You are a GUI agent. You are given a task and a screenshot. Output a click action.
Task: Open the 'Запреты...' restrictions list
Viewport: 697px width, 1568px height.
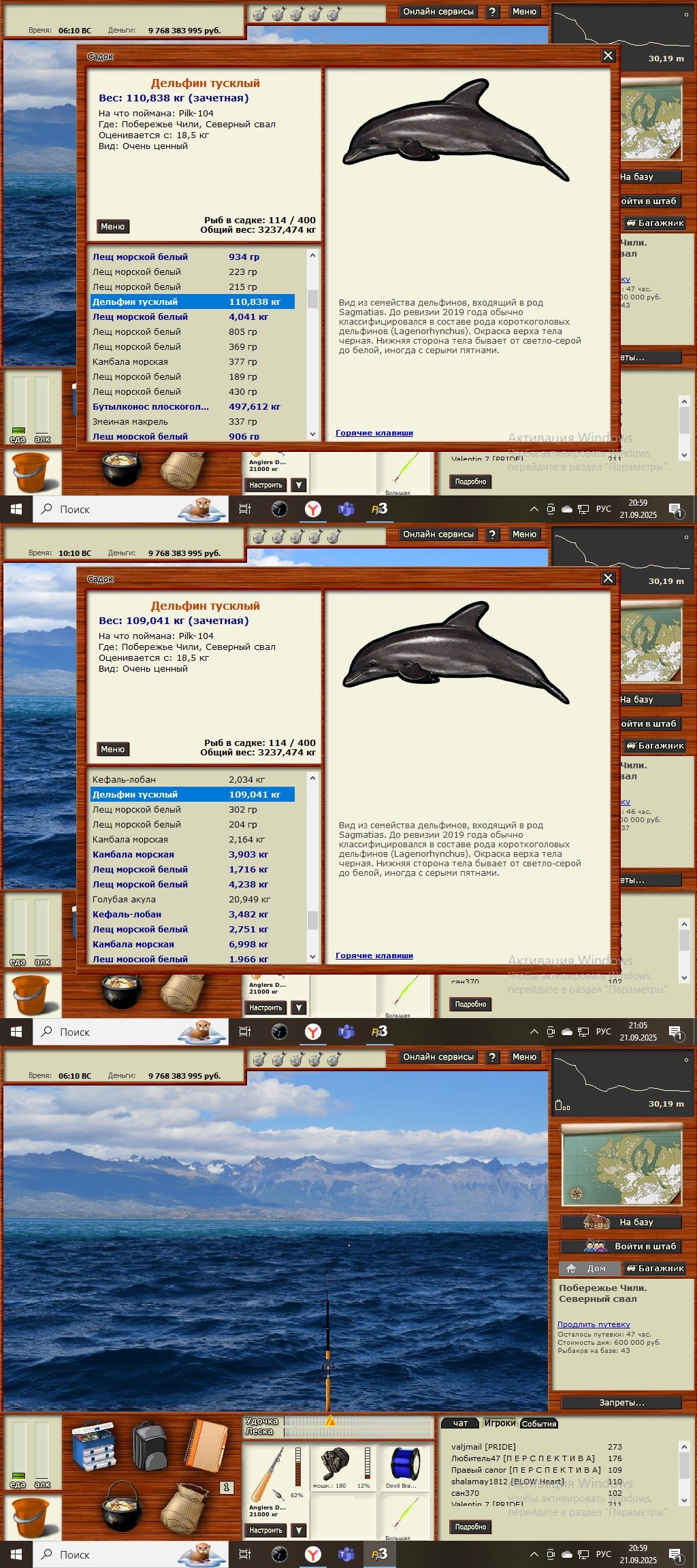(x=621, y=1403)
